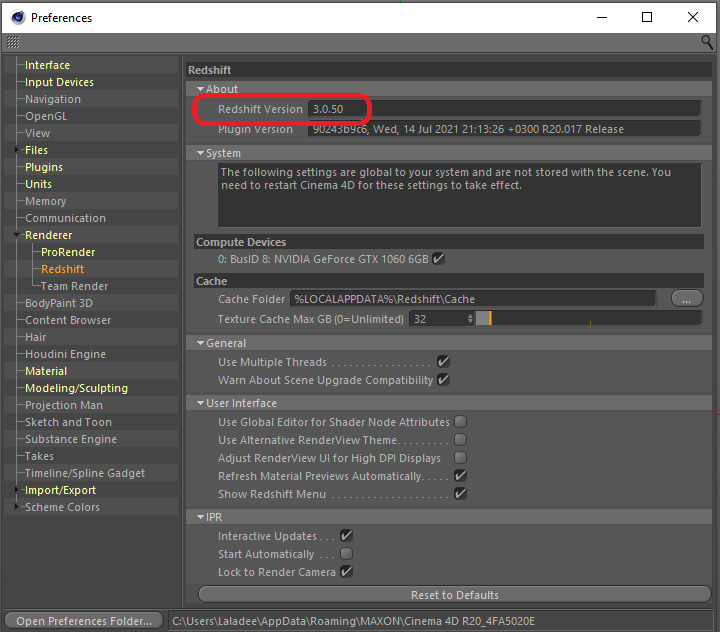
Task: Open Projection Man preferences
Action: (64, 405)
